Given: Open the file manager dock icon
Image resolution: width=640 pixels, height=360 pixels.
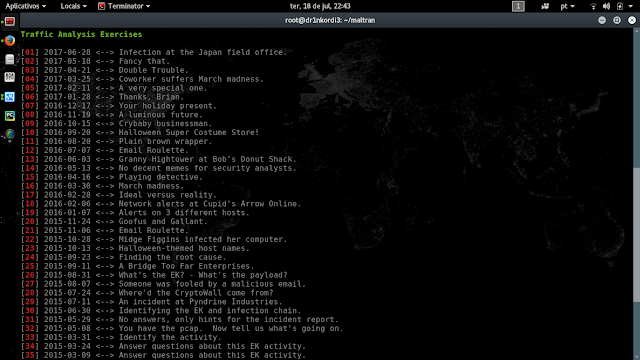Looking at the screenshot, I should tap(10, 59).
